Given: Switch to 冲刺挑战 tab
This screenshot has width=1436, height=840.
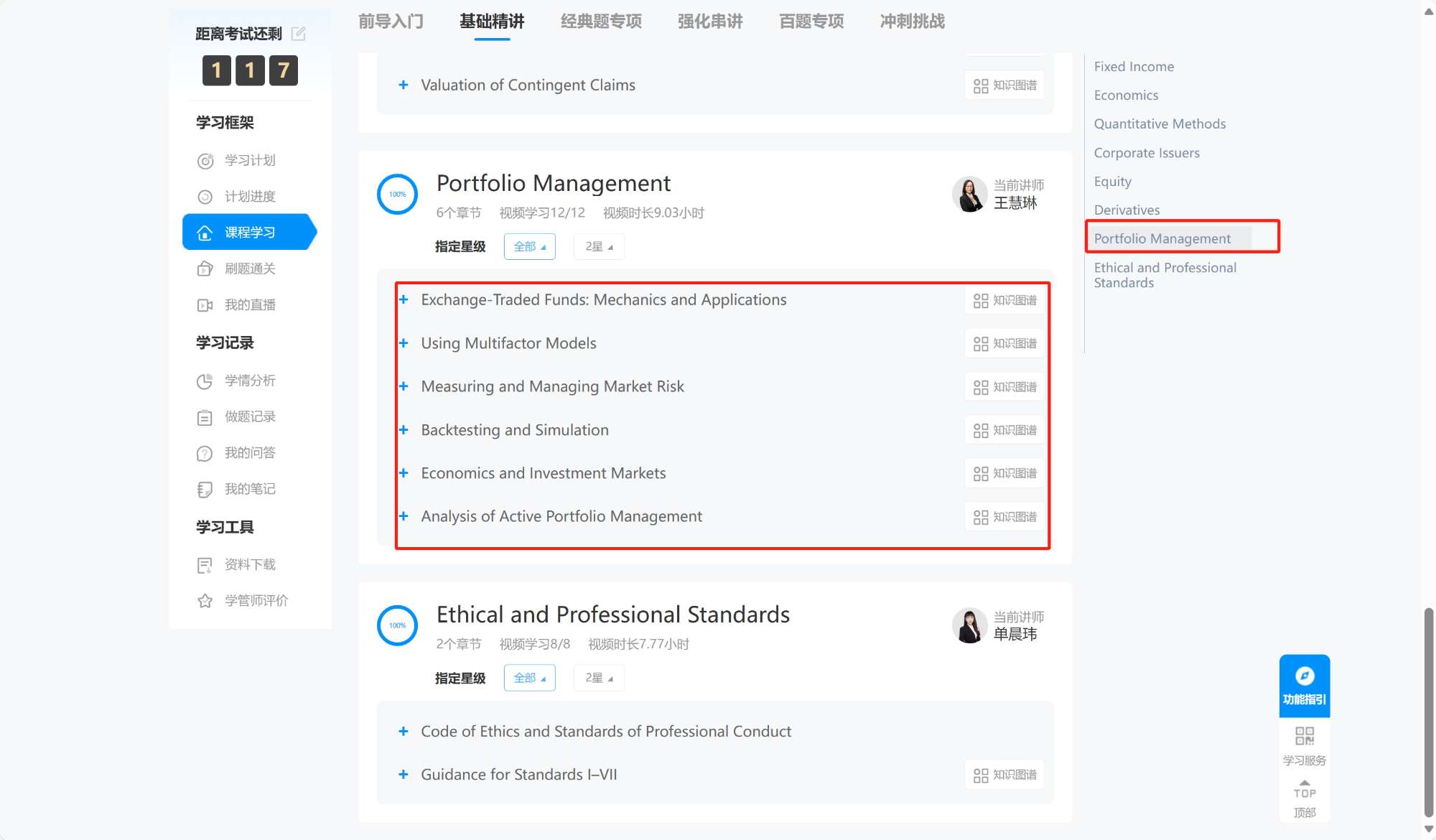Looking at the screenshot, I should tap(912, 22).
